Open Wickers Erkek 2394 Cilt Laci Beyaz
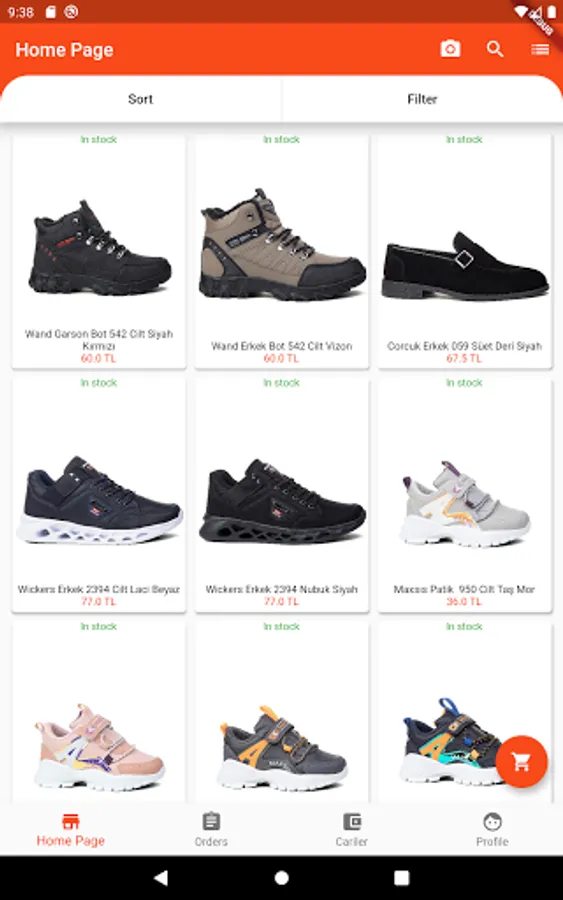The height and width of the screenshot is (900, 563). pos(99,495)
